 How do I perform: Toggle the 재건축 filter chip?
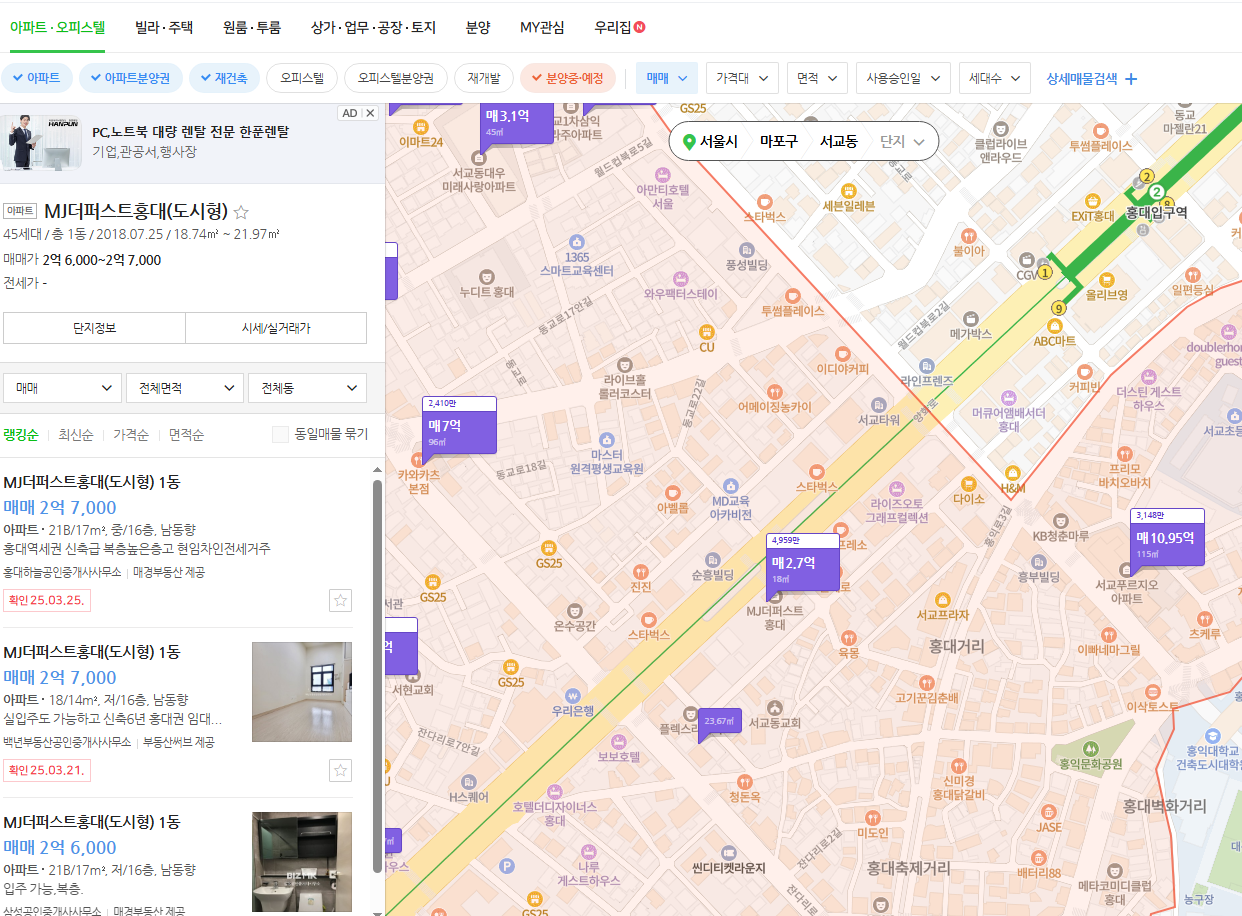click(x=225, y=77)
